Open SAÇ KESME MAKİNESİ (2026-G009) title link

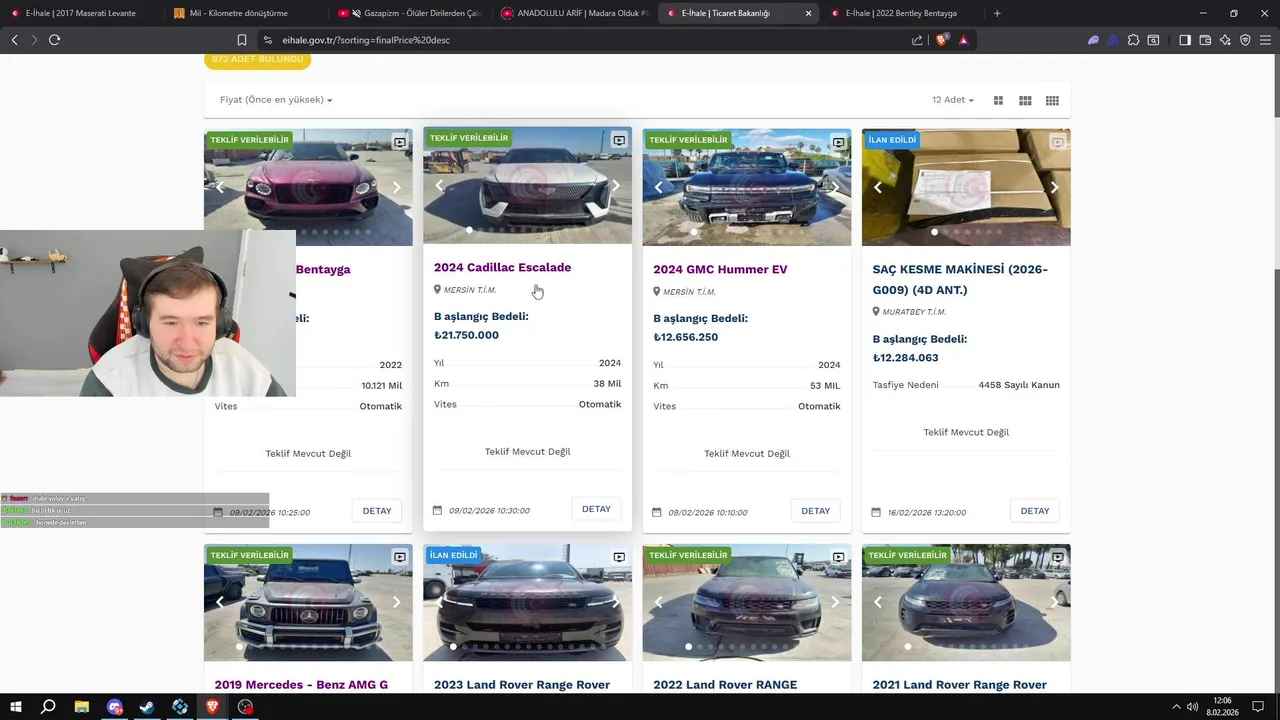960,279
